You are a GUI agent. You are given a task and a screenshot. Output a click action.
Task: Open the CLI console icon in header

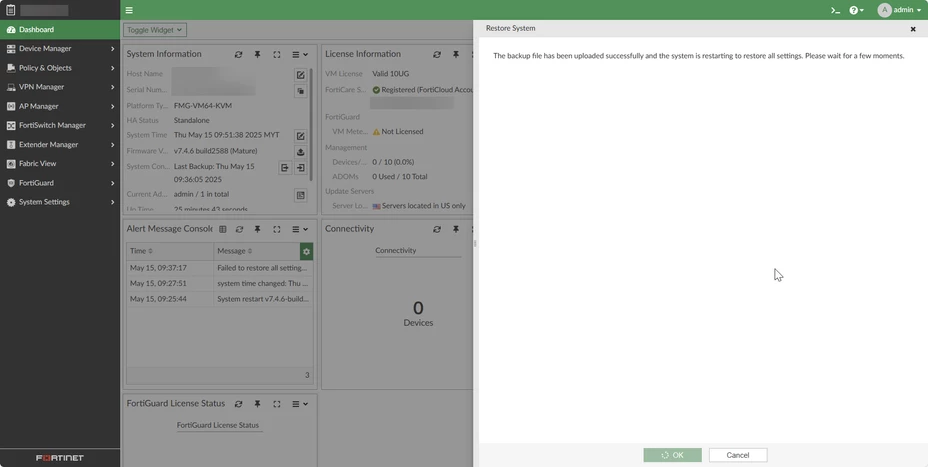pos(835,10)
